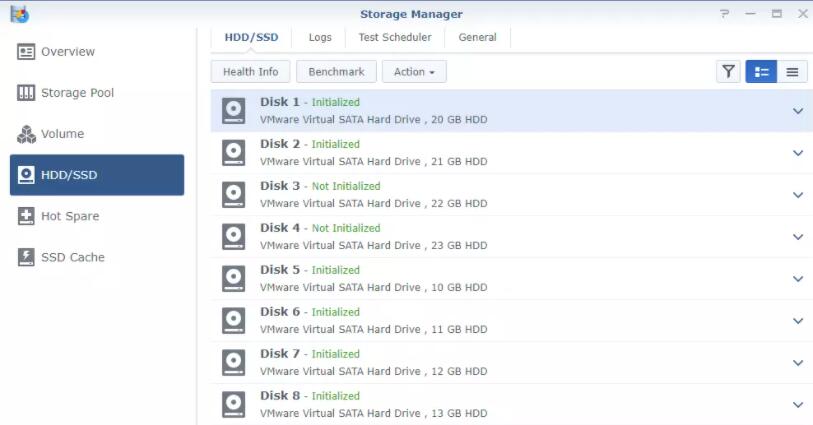813x425 pixels.
Task: Click the Overview sidebar icon
Action: (26, 52)
